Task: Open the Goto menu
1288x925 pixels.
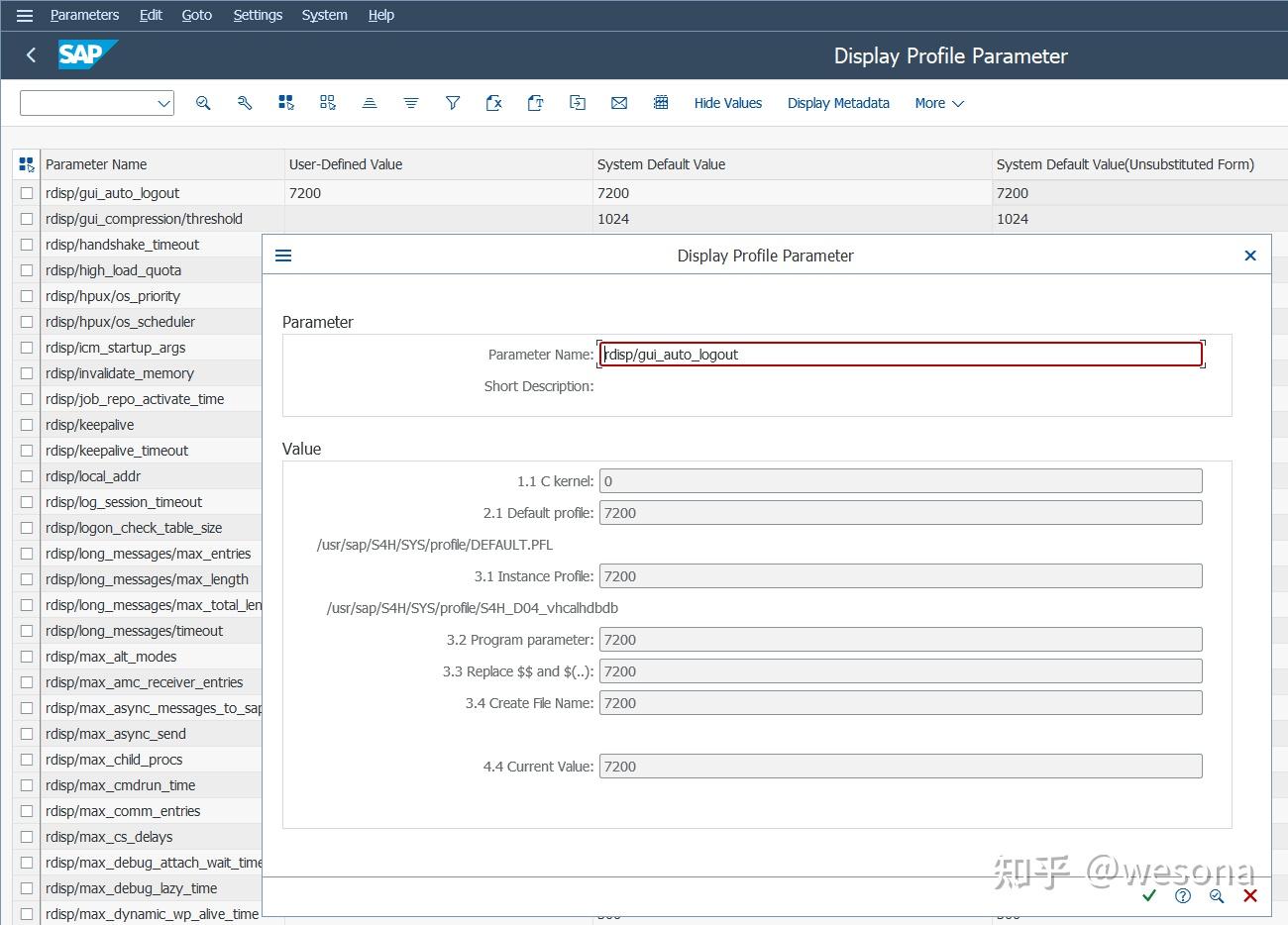Action: click(196, 15)
